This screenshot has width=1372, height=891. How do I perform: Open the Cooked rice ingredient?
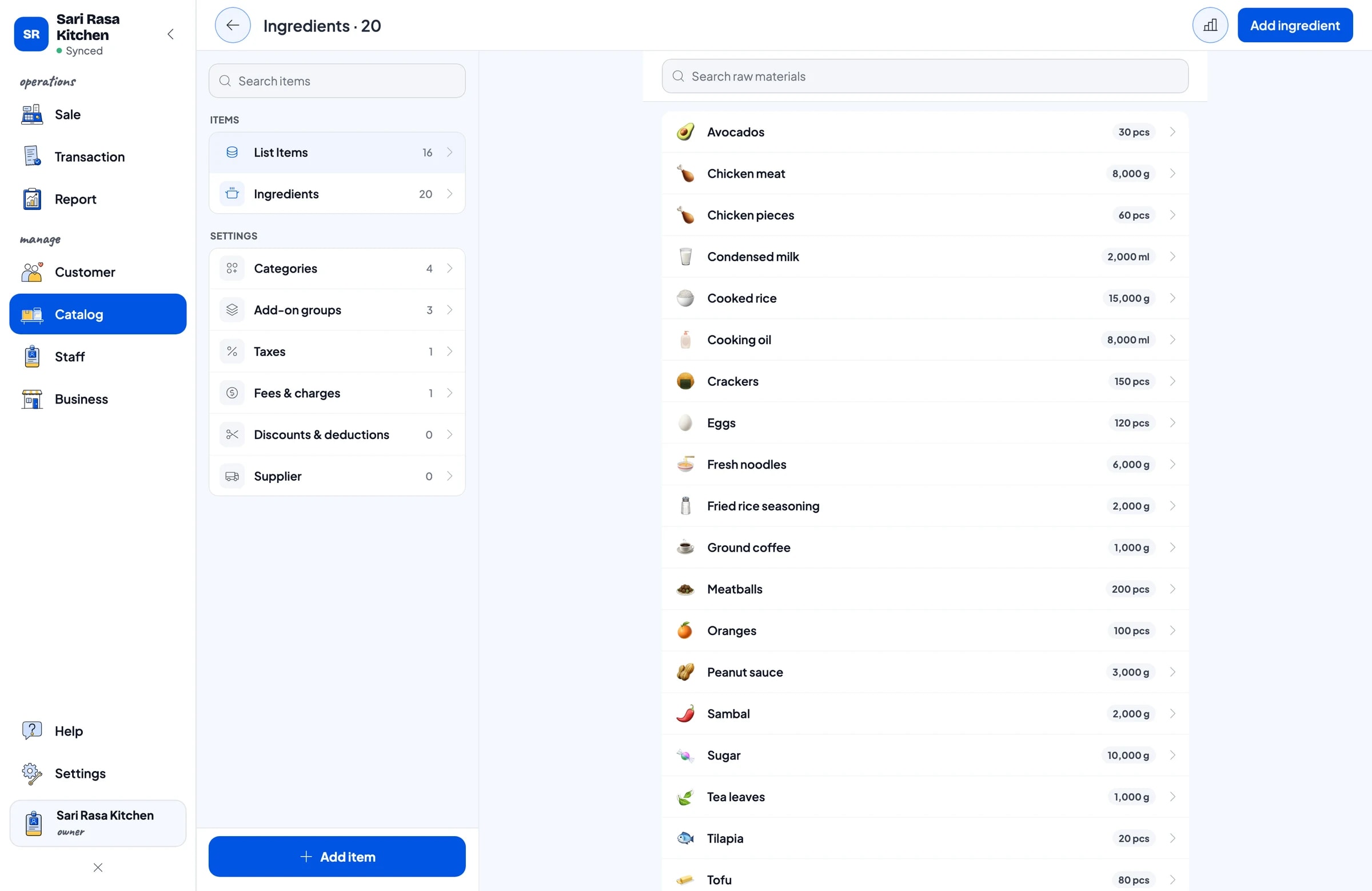click(924, 298)
